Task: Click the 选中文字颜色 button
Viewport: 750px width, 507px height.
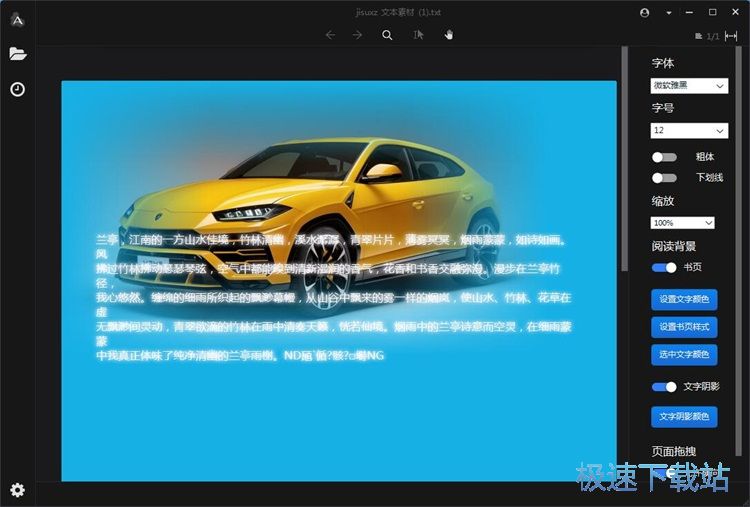Action: [684, 355]
